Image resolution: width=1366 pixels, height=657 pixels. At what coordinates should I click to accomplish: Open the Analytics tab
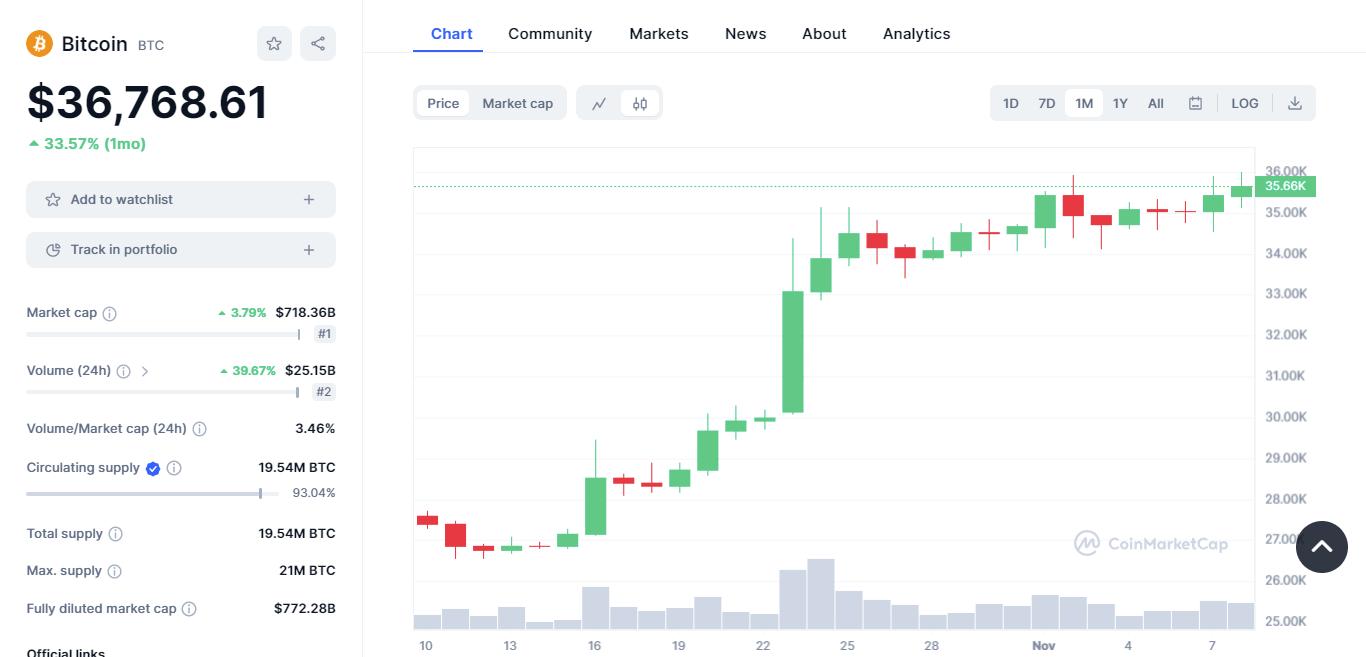(916, 34)
